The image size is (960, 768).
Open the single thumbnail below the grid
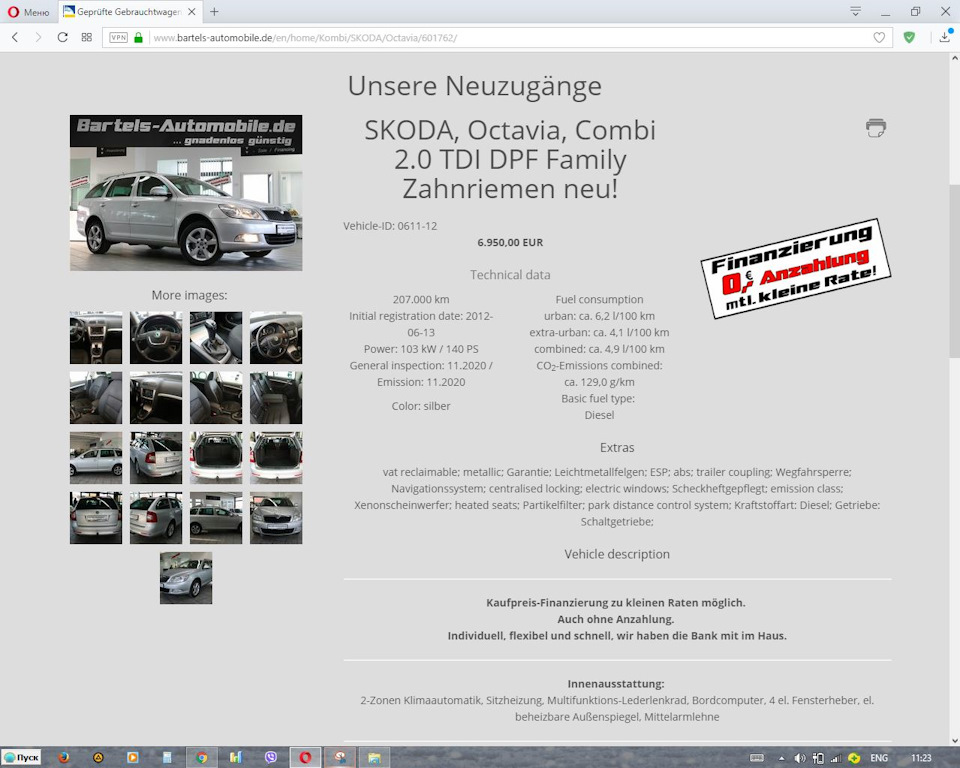[186, 578]
